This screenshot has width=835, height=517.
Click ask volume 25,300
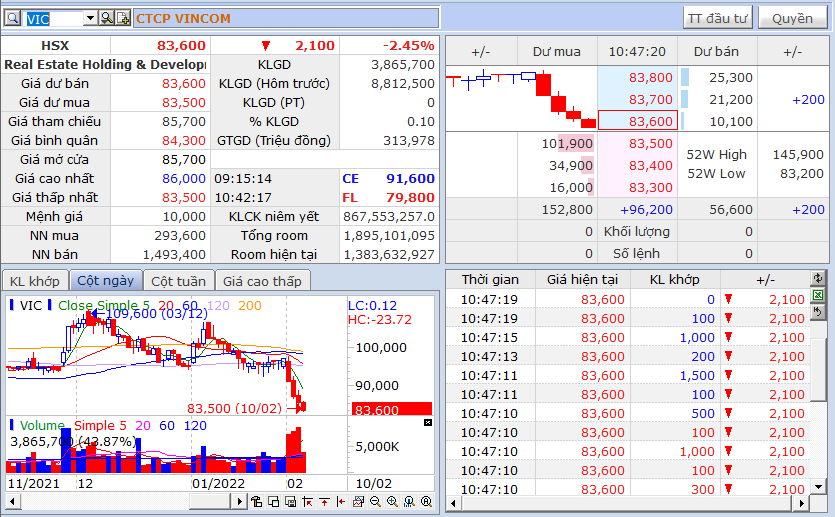[x=731, y=78]
